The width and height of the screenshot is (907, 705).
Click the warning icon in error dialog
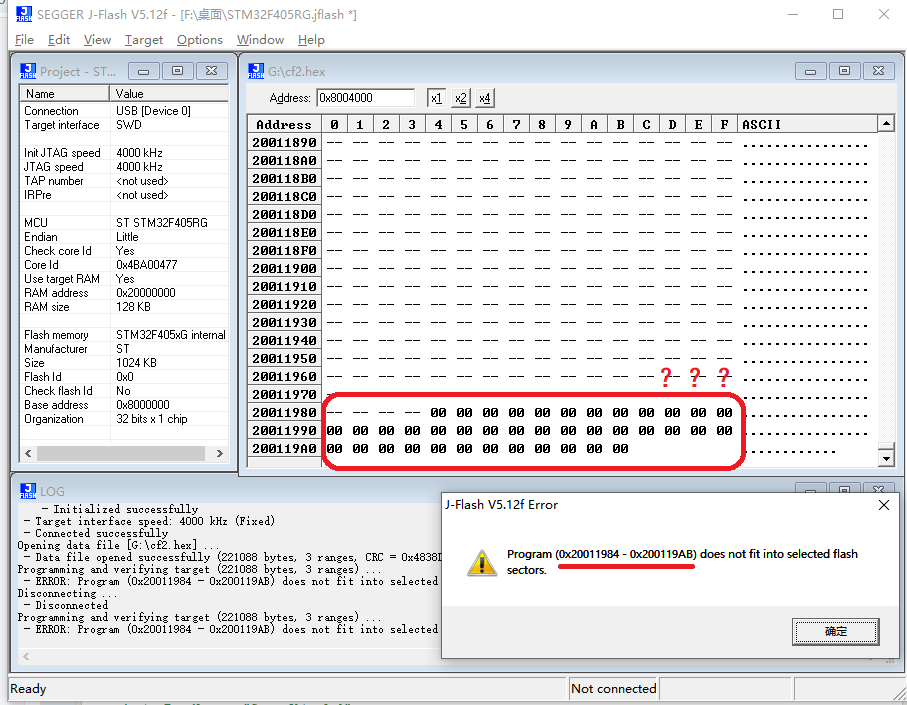pos(482,563)
